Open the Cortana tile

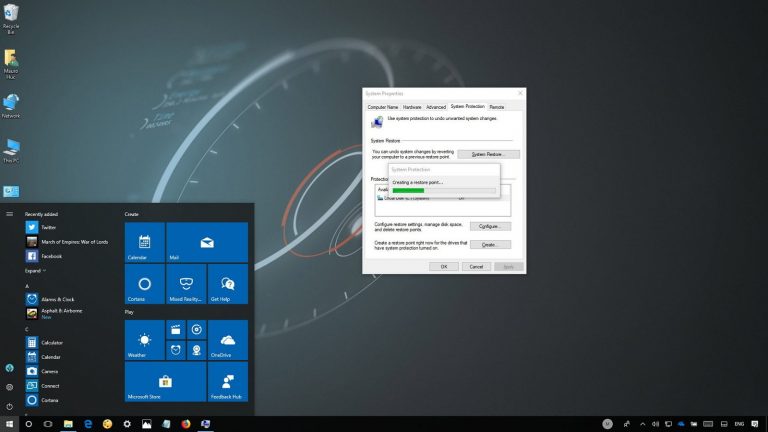144,284
